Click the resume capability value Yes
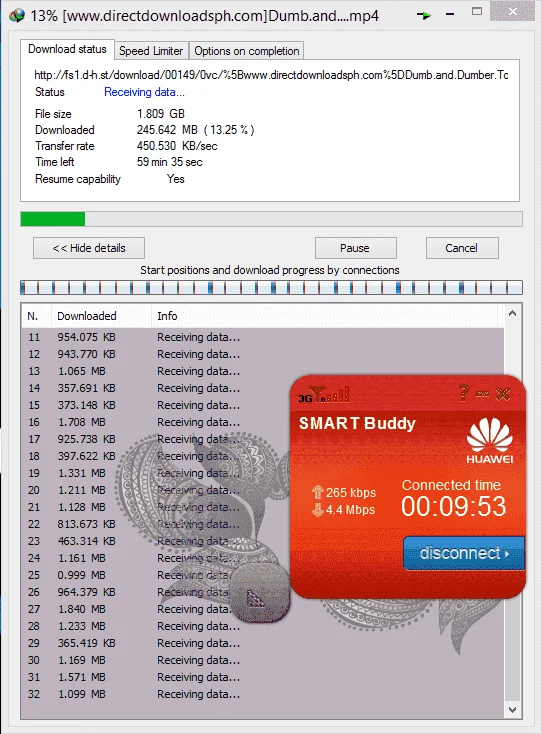The image size is (542, 734). point(176,179)
